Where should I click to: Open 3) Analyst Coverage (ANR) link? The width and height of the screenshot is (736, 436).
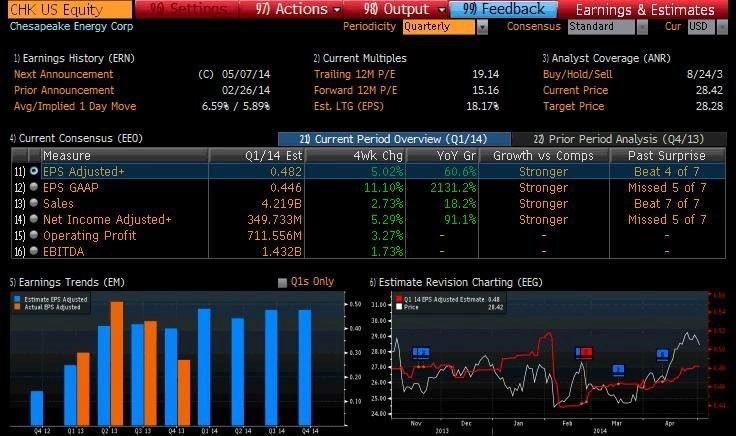(606, 58)
